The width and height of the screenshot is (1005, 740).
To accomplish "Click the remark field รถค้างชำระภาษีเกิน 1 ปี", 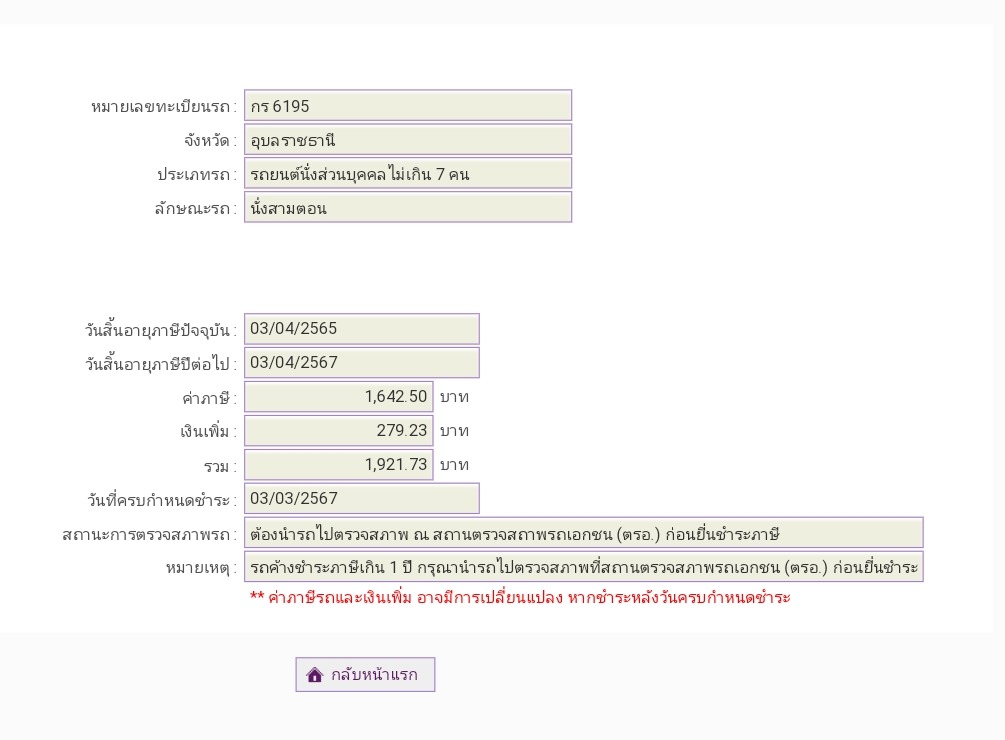I will coord(583,567).
